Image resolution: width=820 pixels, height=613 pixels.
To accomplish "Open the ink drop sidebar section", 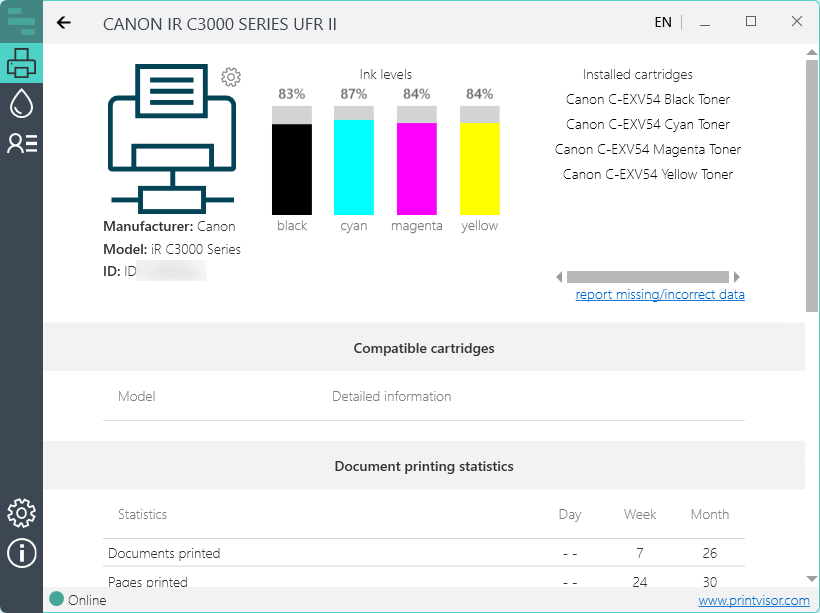I will pos(21,103).
